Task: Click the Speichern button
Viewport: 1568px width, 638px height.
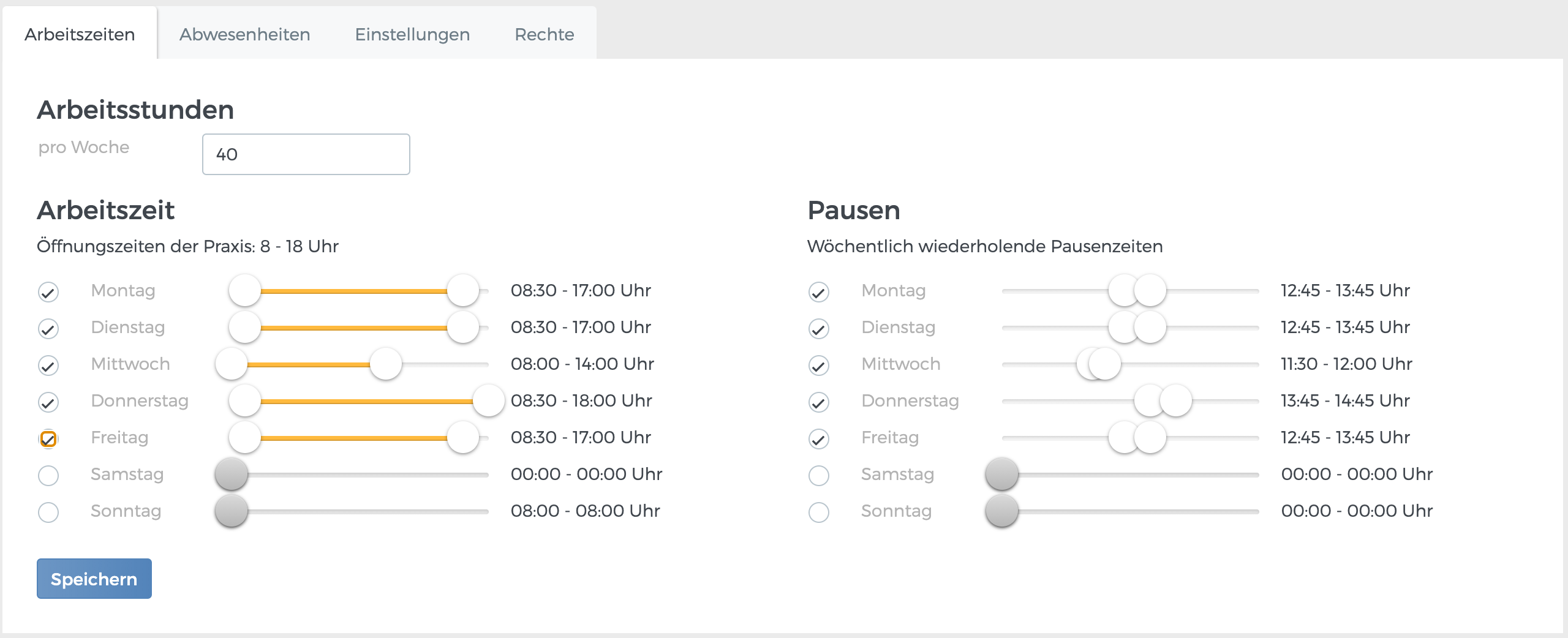Action: click(93, 578)
